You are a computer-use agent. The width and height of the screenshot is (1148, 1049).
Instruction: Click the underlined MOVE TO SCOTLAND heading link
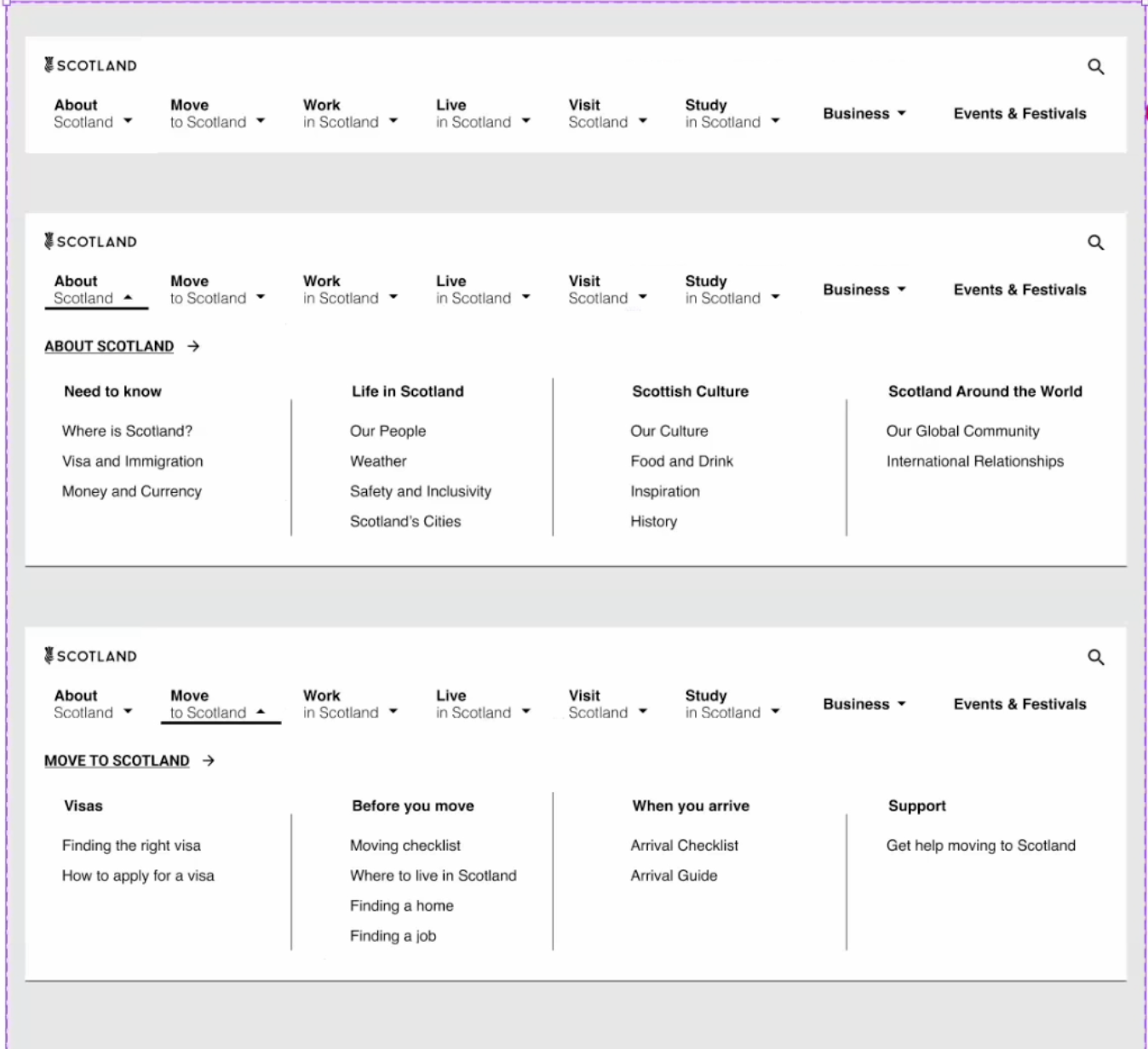[x=117, y=761]
